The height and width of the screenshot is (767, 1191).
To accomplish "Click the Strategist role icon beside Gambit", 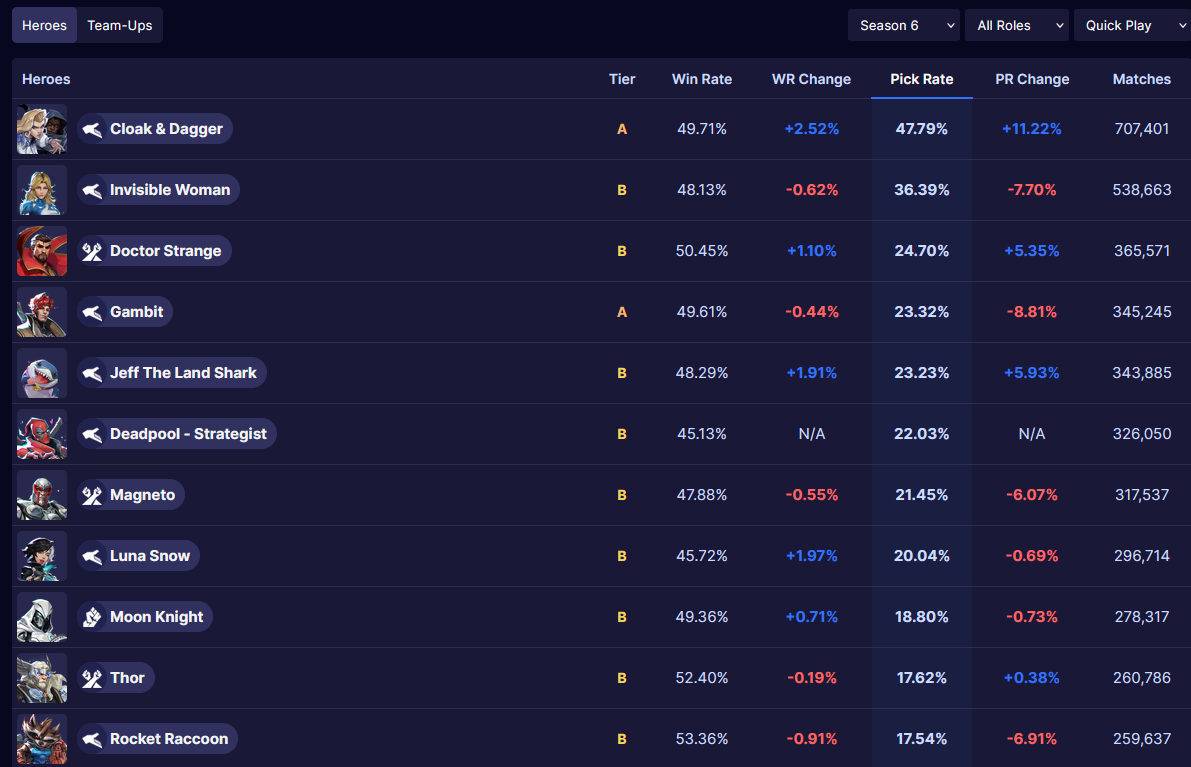I will 92,312.
